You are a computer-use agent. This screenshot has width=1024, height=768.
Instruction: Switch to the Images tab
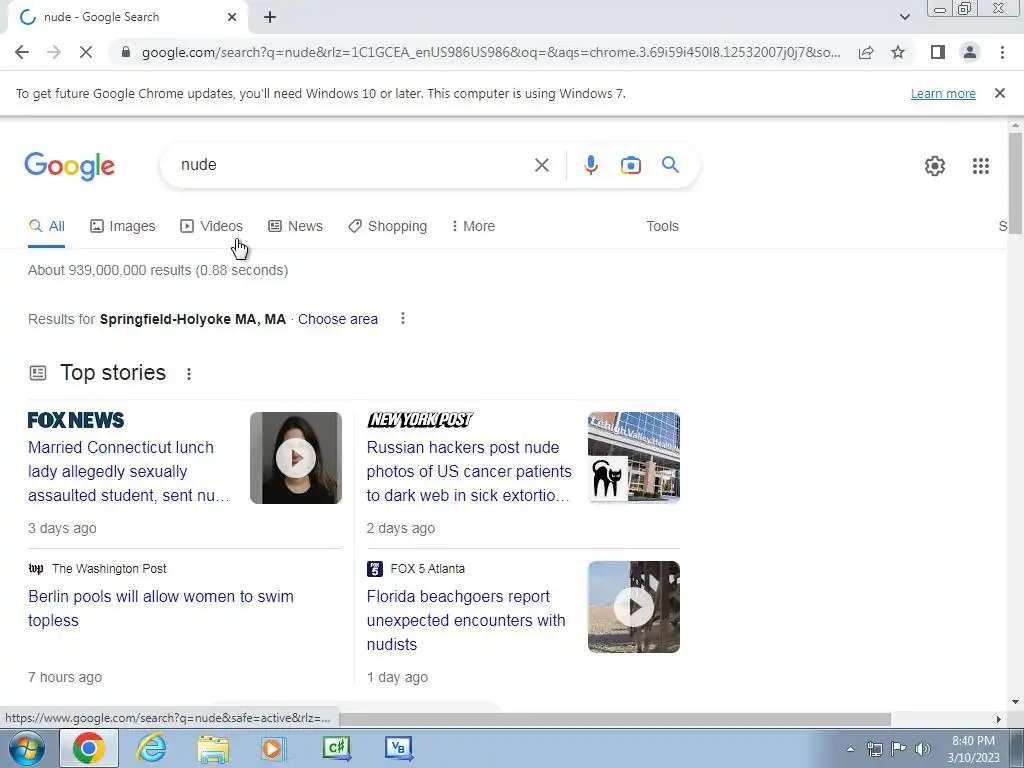point(123,226)
